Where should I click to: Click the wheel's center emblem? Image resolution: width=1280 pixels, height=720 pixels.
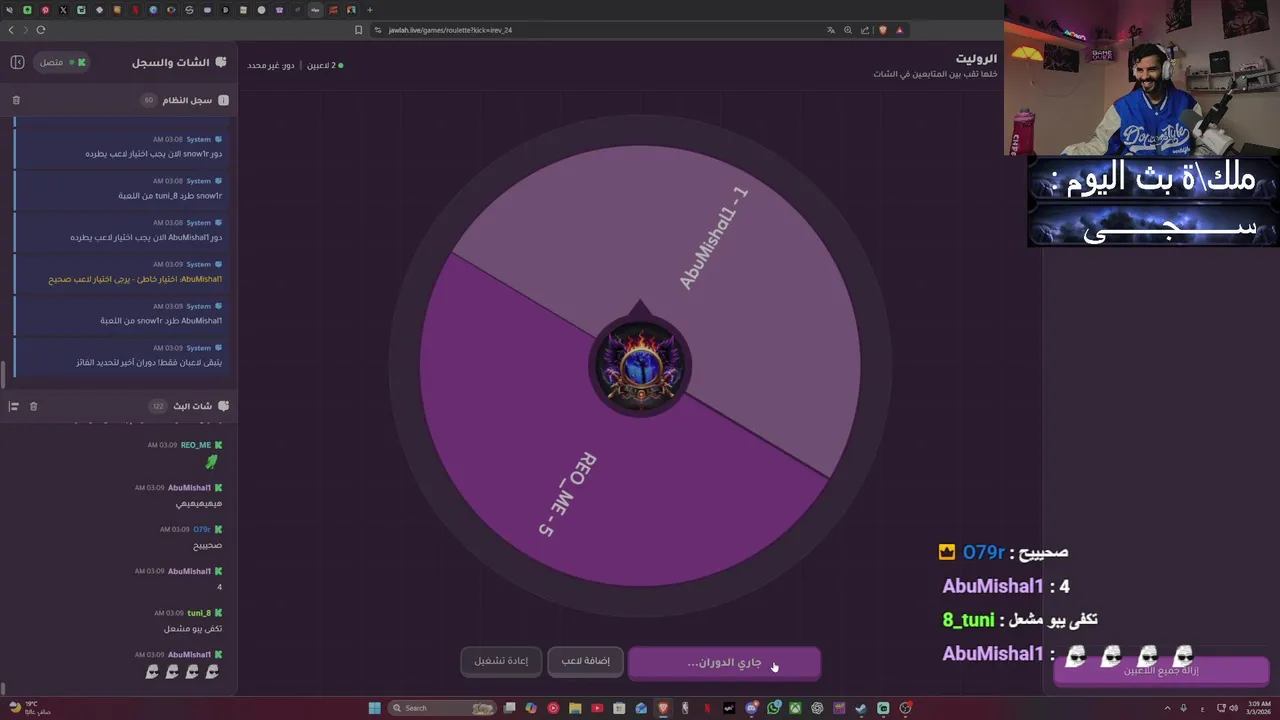pyautogui.click(x=640, y=366)
